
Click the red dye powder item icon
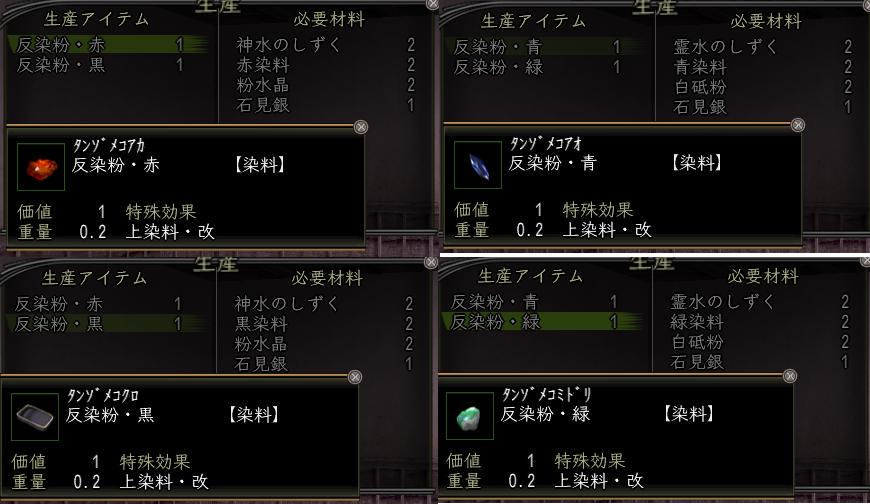(41, 167)
